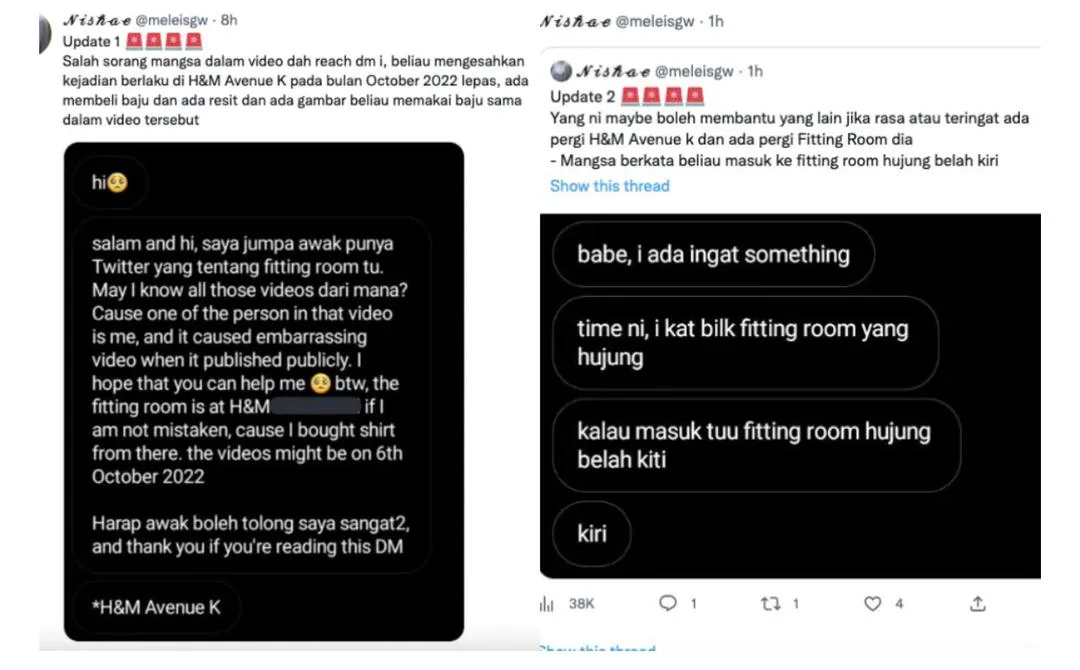
Task: Open the 'babe, i ada ingat something' screenshot
Action: [x=790, y=396]
